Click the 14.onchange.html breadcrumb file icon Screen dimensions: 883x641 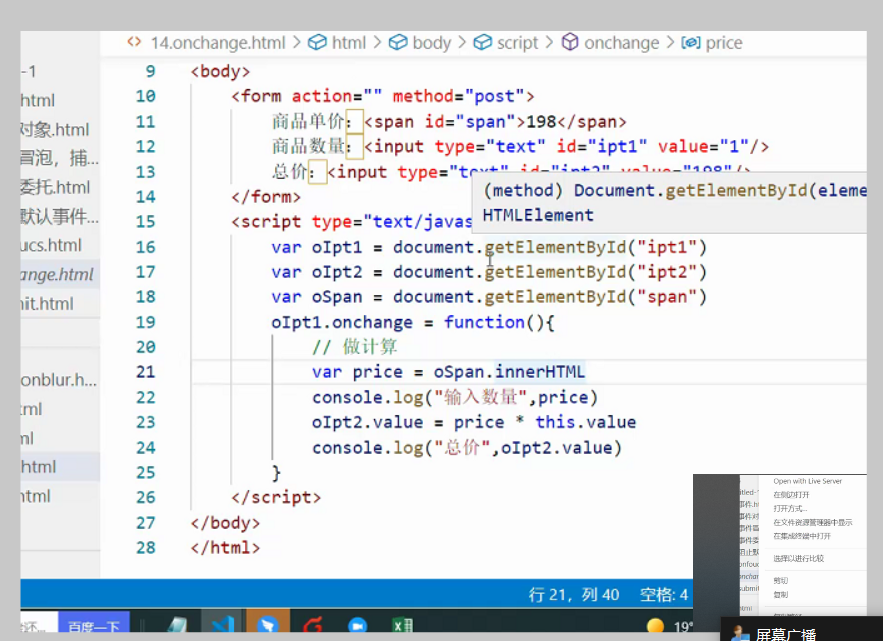[134, 42]
